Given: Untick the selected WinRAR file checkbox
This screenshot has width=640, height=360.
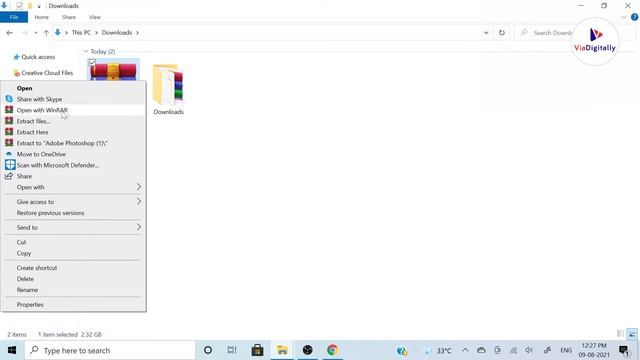Looking at the screenshot, I should [92, 62].
